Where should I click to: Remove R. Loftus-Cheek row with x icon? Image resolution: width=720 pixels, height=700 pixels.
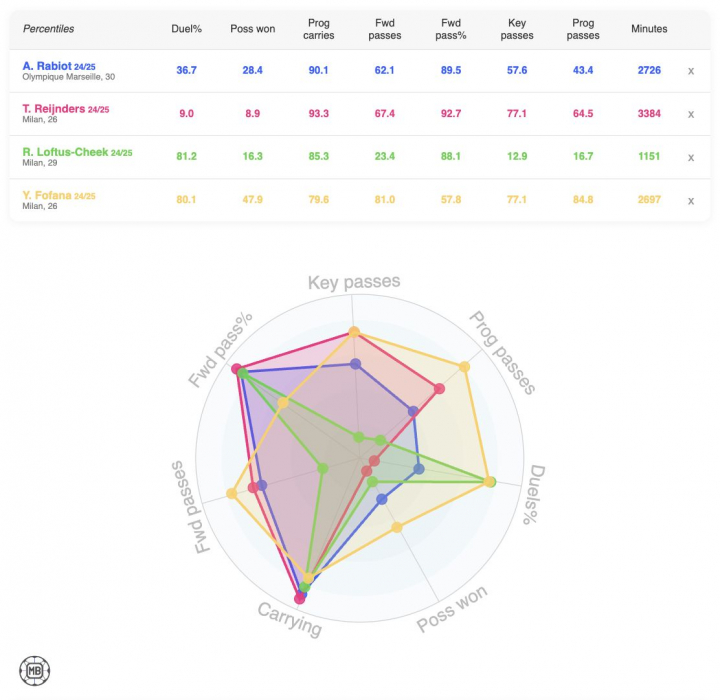(690, 157)
